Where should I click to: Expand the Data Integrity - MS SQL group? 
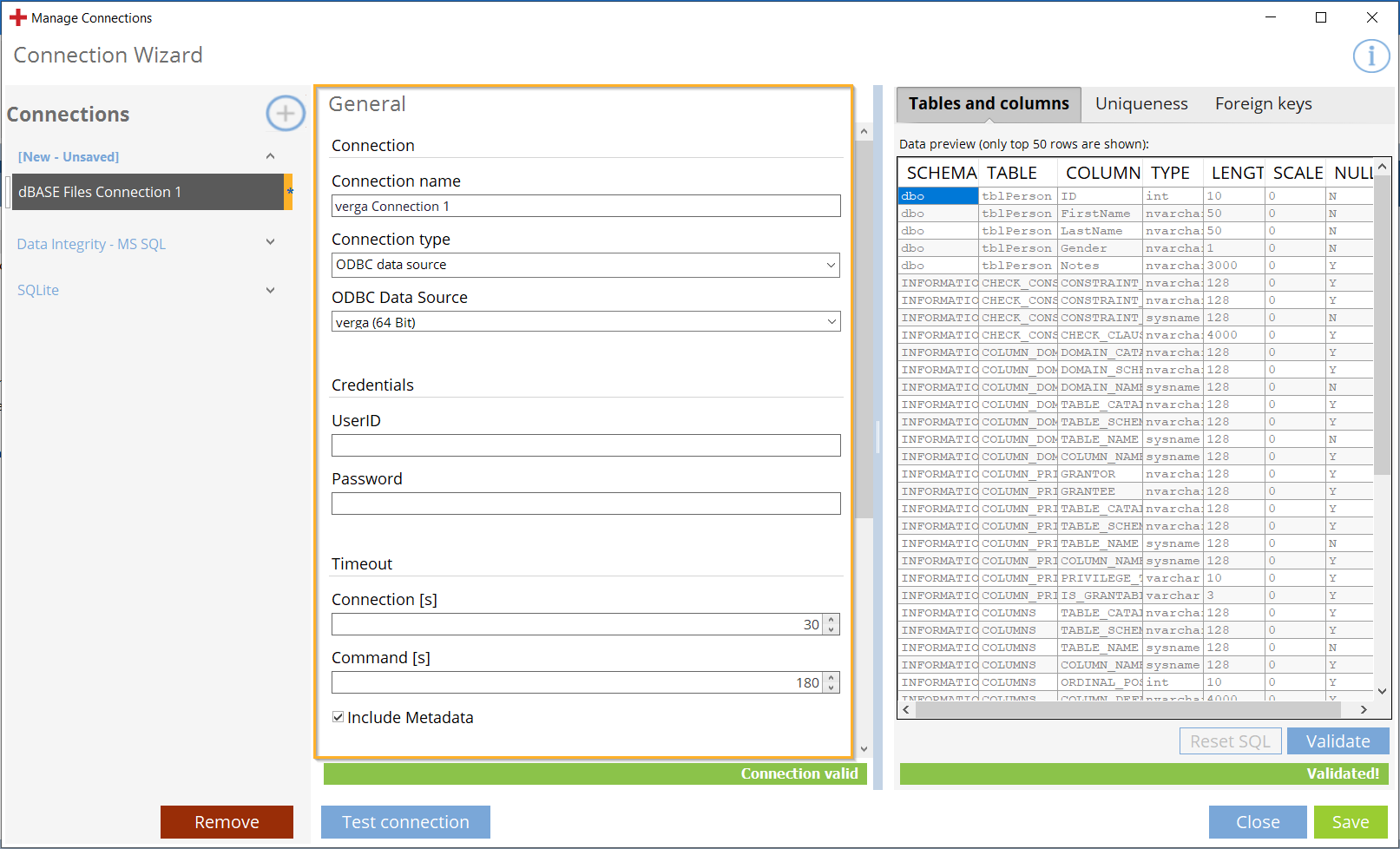pos(270,243)
